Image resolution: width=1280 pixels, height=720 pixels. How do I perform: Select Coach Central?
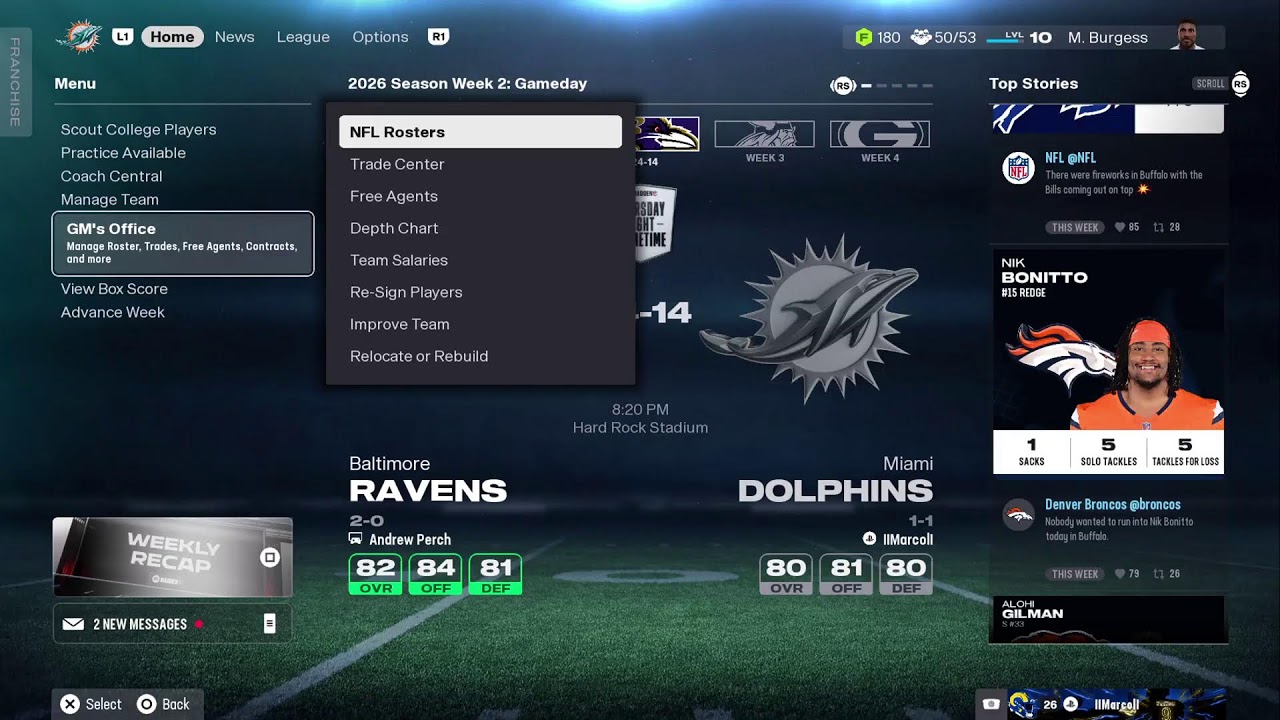[111, 176]
